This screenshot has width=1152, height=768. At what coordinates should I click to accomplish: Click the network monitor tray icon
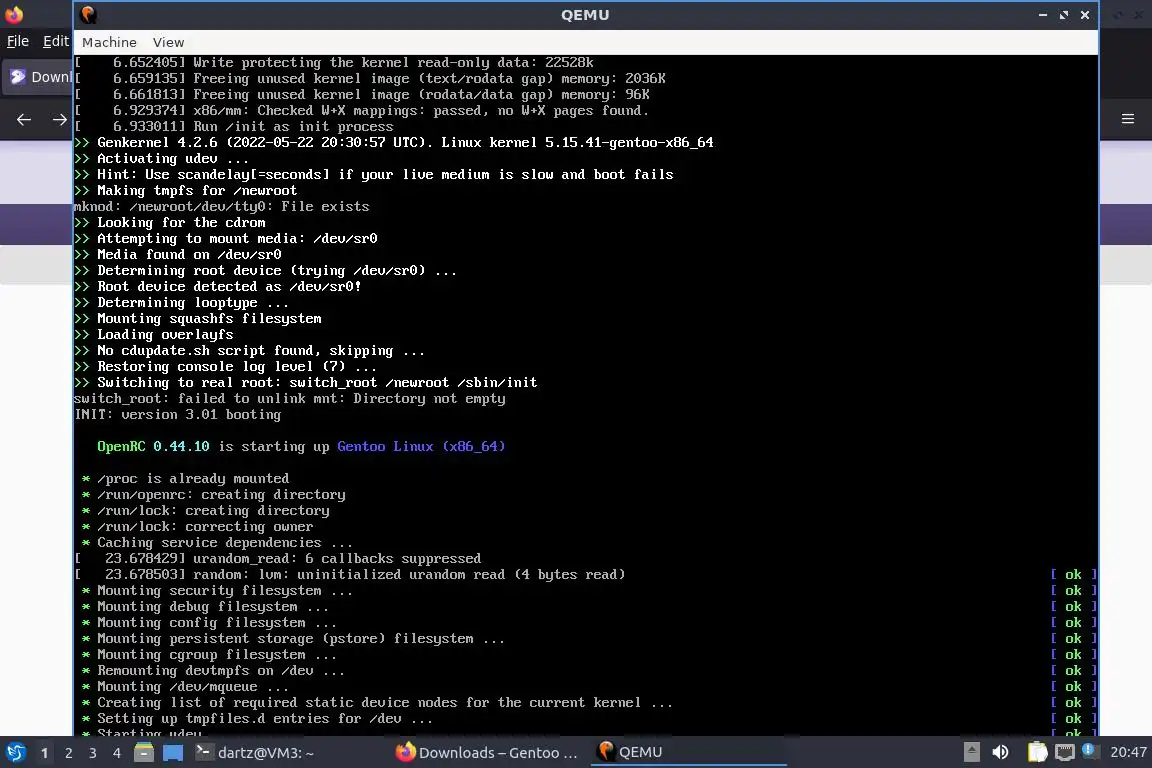coord(1065,752)
